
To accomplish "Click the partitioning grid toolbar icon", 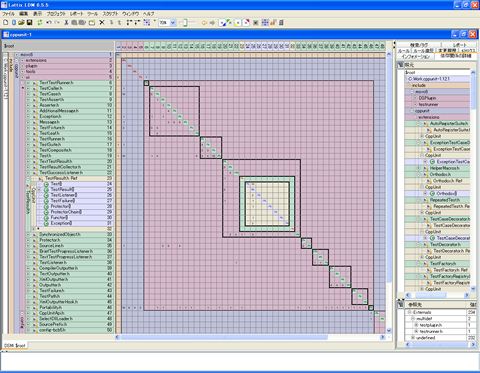I will 147,22.
